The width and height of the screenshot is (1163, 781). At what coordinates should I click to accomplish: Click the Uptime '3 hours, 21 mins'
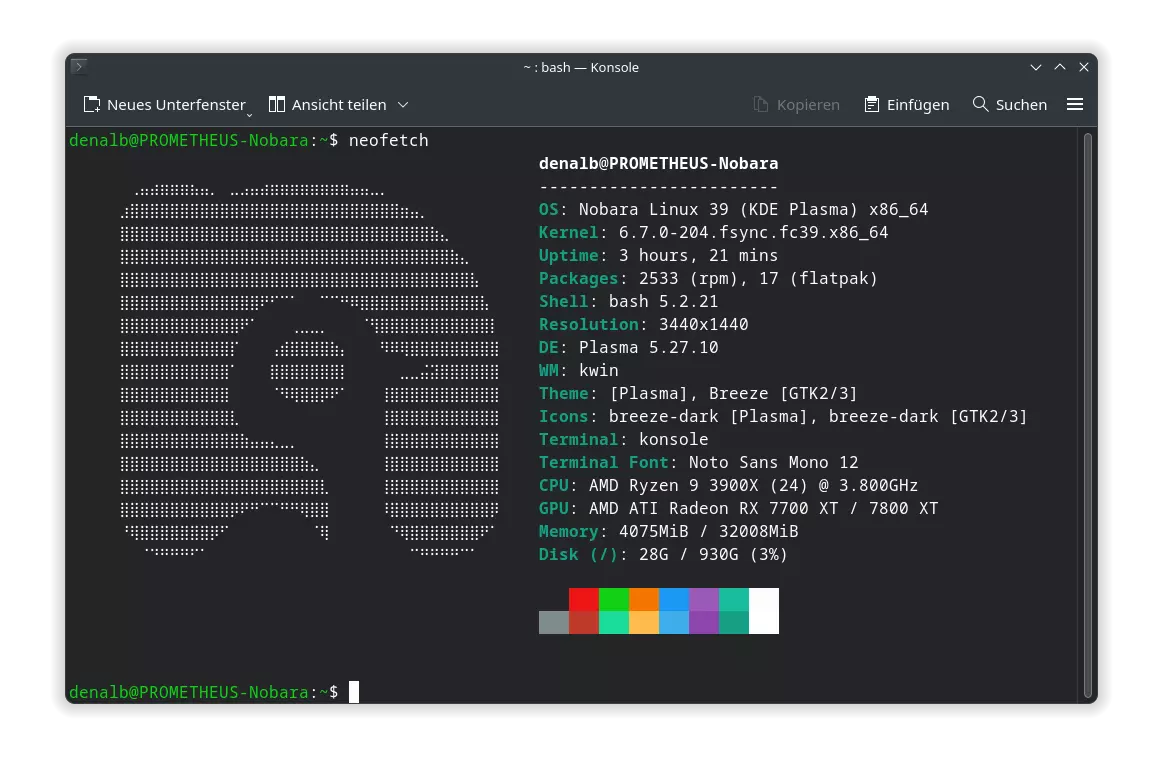coord(659,255)
